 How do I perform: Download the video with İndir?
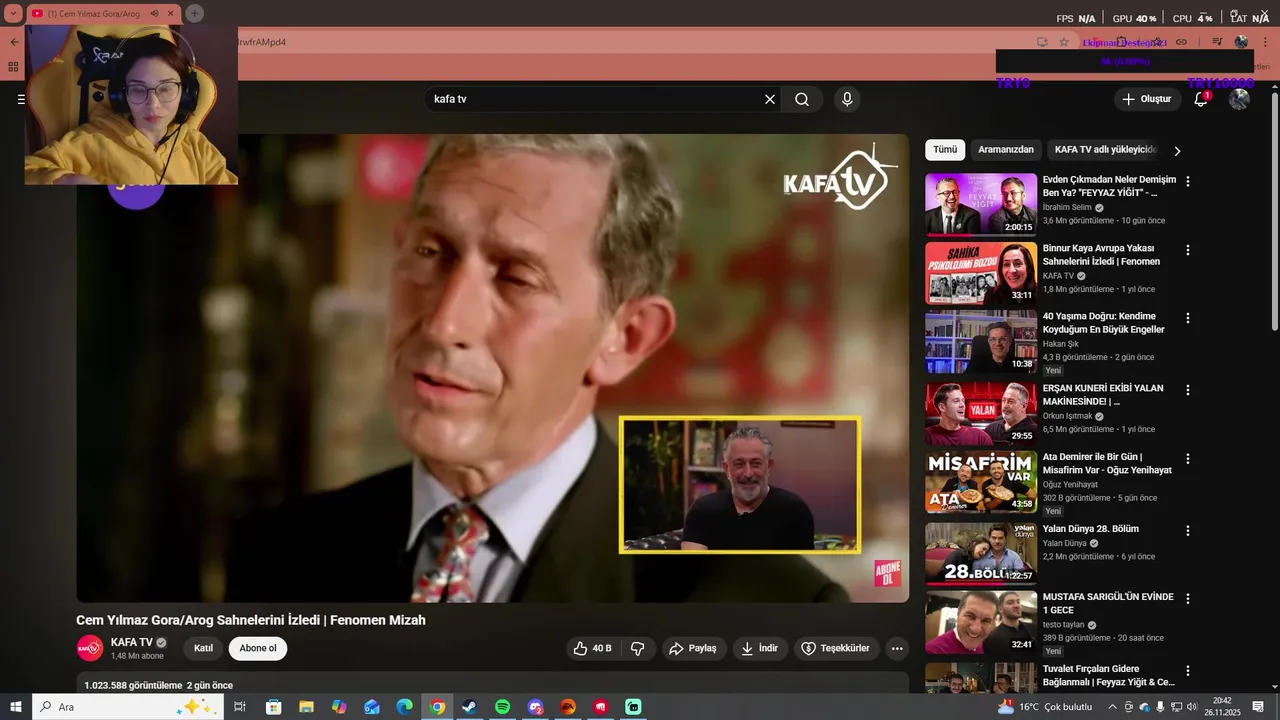click(x=759, y=648)
